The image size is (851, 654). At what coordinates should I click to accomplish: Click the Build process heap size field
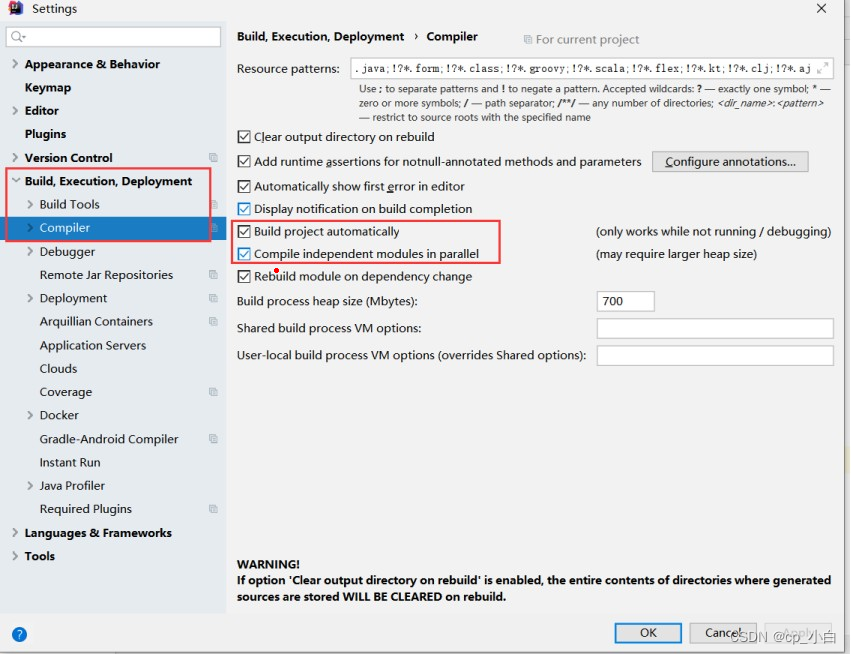[x=626, y=301]
